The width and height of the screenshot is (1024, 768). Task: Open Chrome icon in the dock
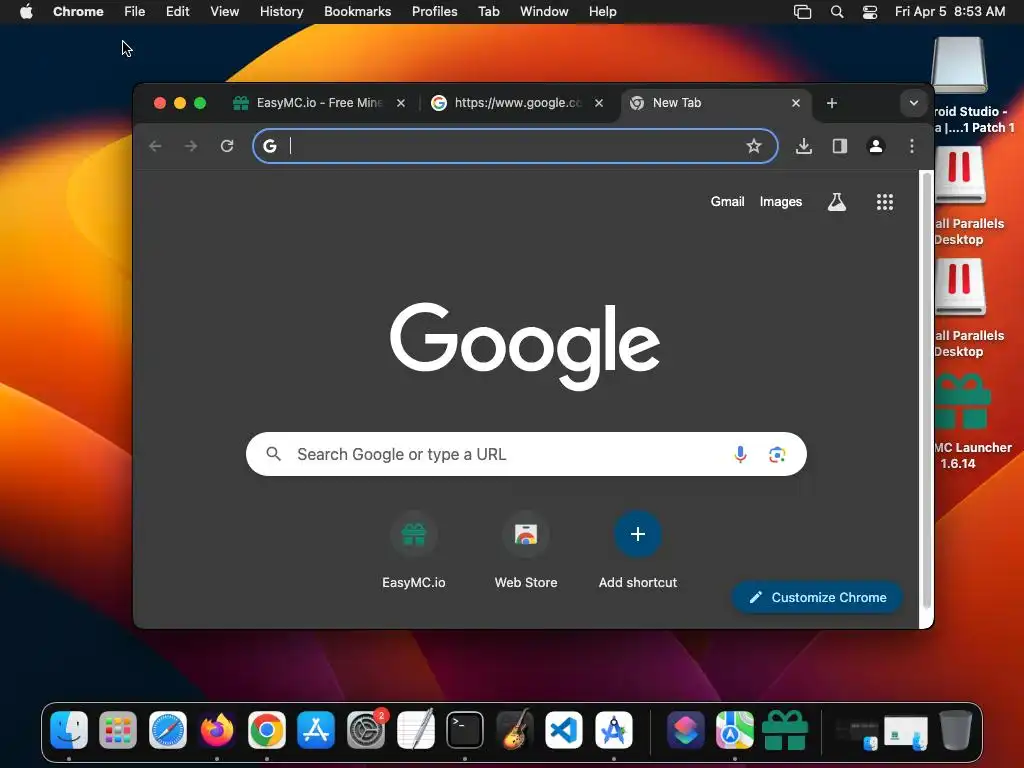[266, 729]
